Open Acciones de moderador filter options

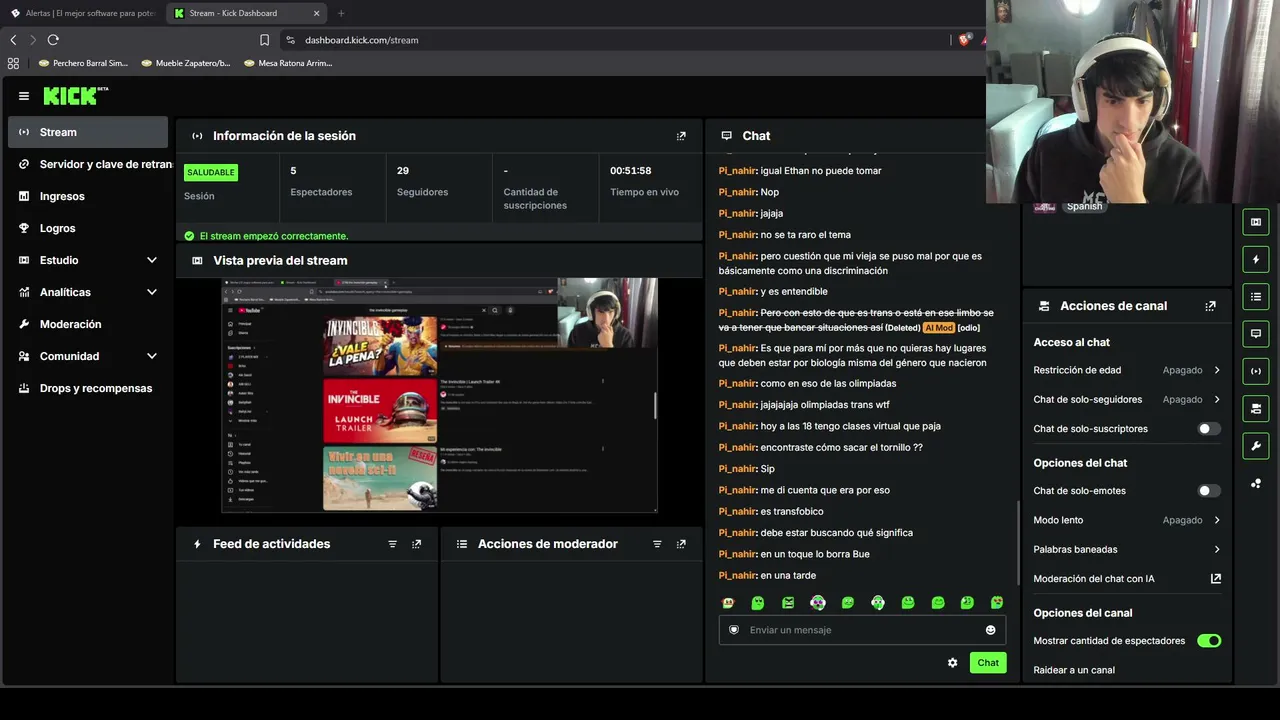click(x=657, y=544)
